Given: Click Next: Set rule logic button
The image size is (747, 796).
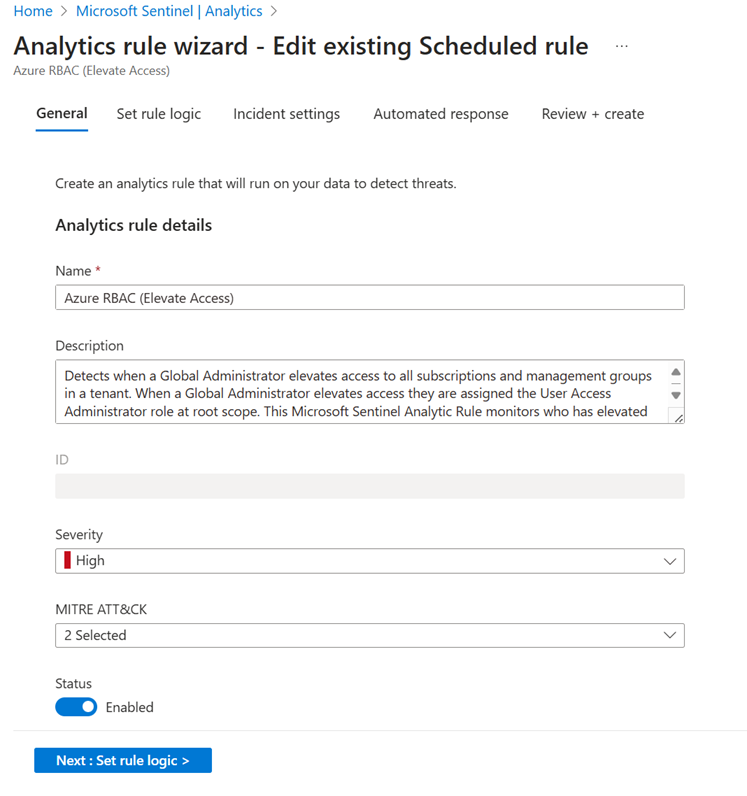Looking at the screenshot, I should (x=123, y=761).
